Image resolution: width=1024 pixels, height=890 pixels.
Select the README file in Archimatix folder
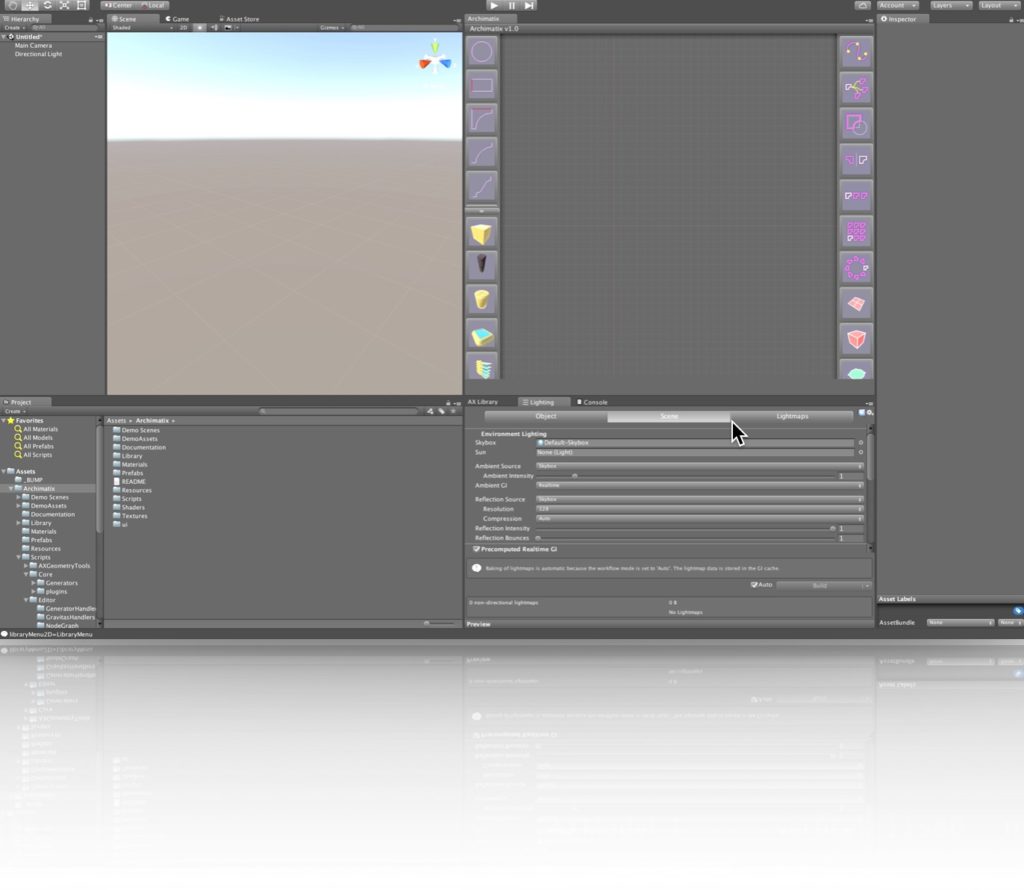point(133,482)
